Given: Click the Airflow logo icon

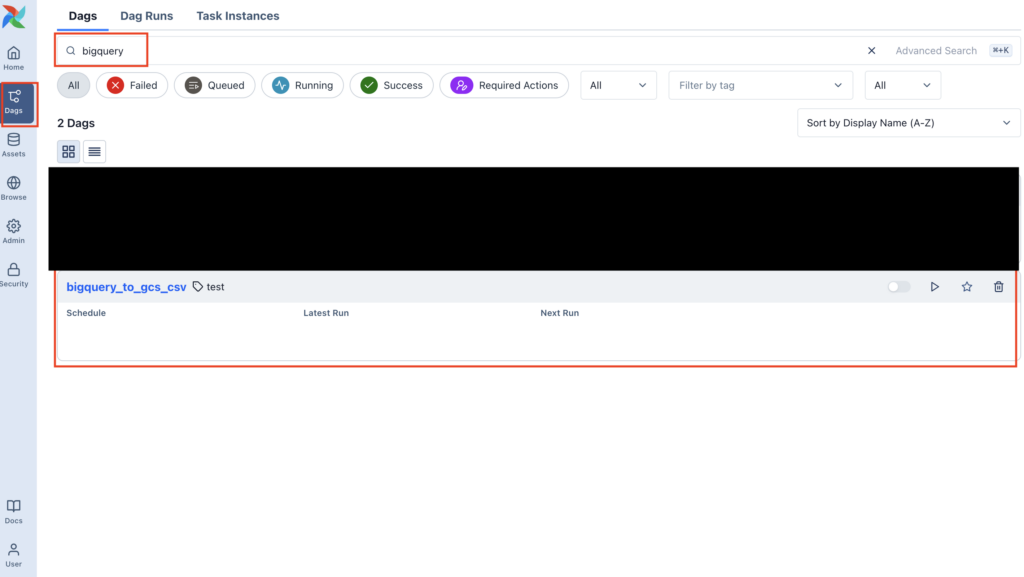Looking at the screenshot, I should [14, 17].
